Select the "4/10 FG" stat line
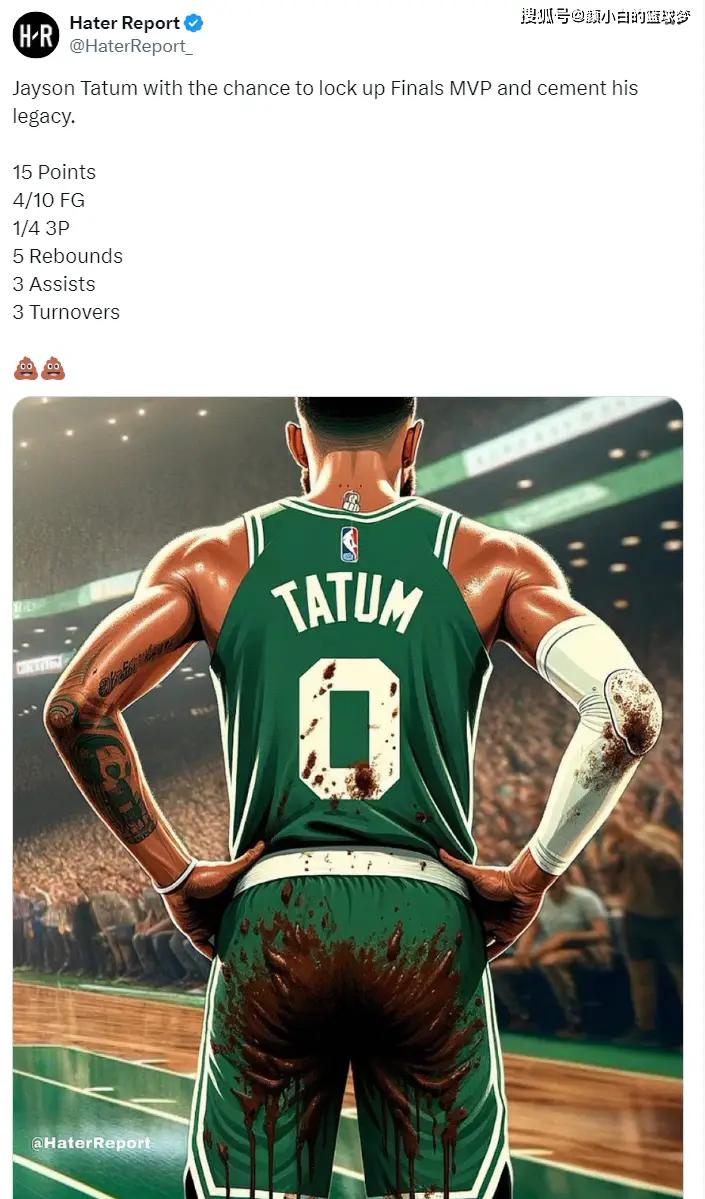This screenshot has height=1199, width=705. tap(49, 200)
